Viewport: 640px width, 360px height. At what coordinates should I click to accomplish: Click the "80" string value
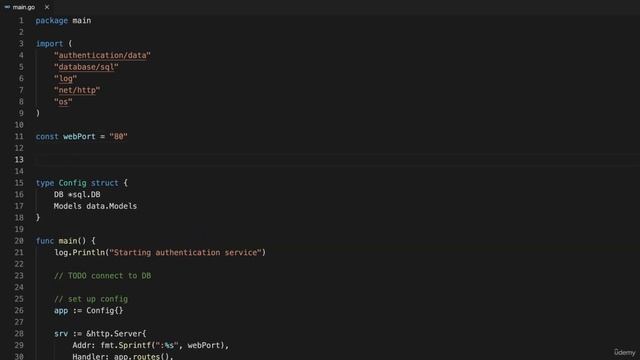(x=118, y=136)
